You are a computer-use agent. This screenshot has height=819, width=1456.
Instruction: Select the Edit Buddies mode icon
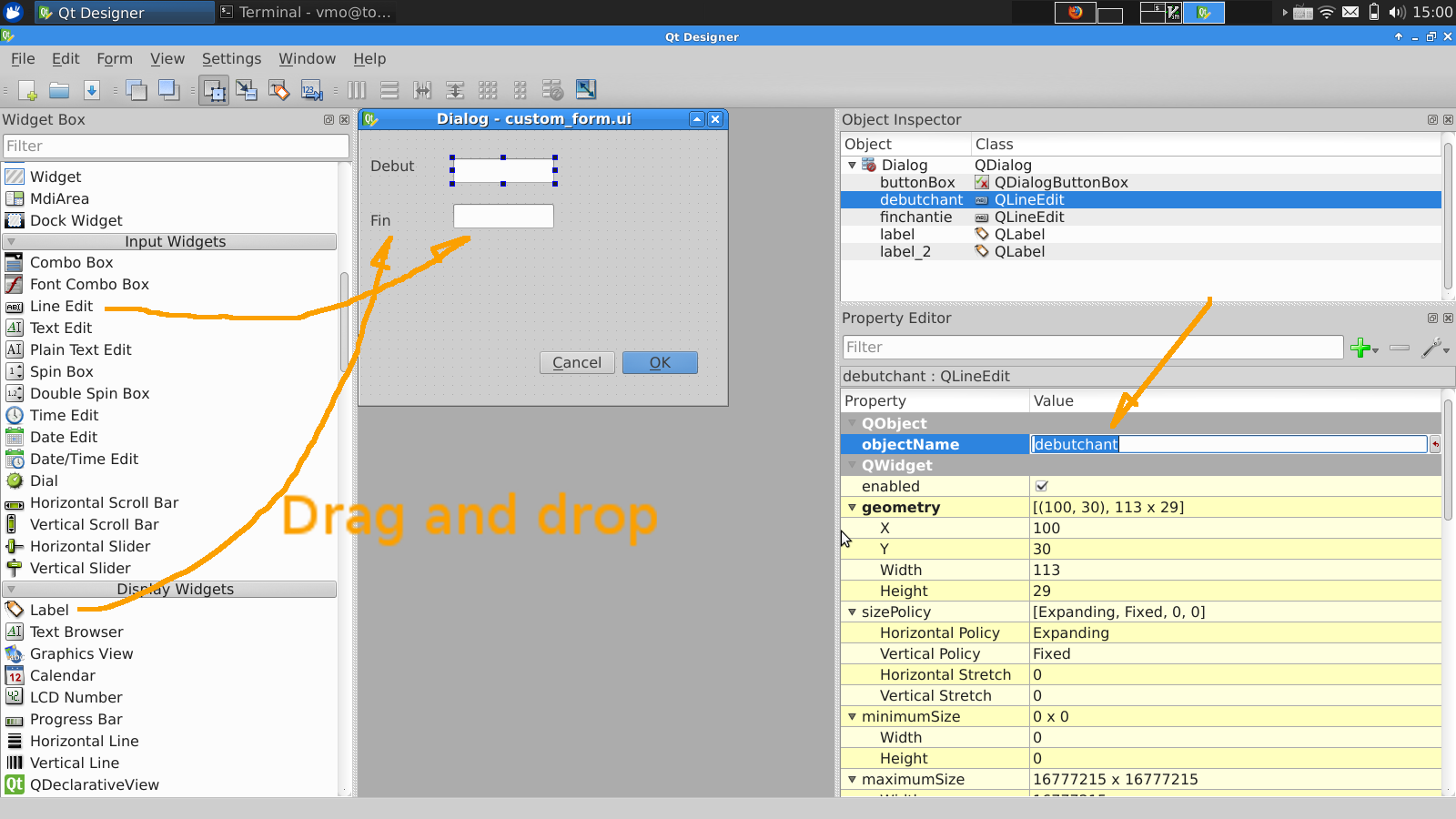coord(279,90)
